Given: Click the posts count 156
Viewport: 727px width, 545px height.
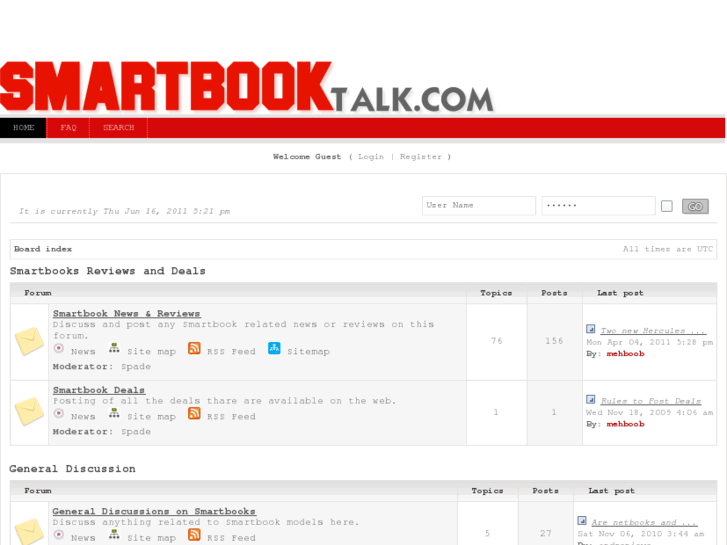Looking at the screenshot, I should [x=554, y=341].
